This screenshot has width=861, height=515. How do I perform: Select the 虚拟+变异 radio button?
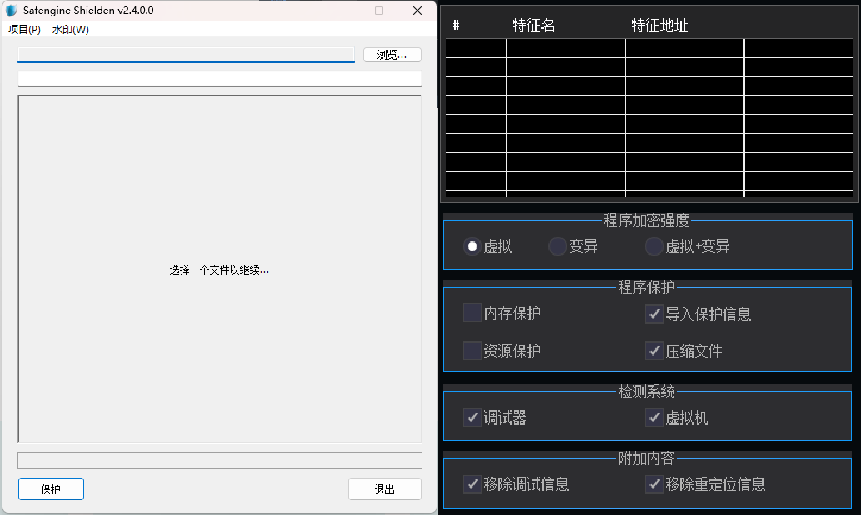point(653,247)
